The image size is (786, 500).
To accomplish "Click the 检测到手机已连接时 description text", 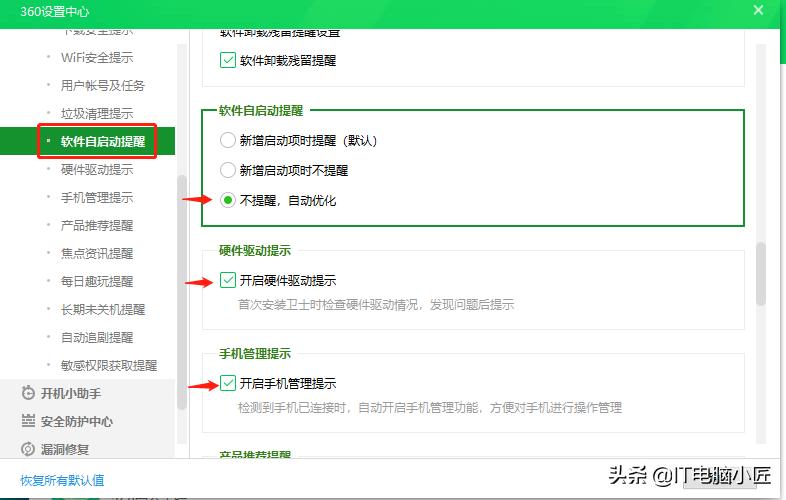I will [x=430, y=407].
